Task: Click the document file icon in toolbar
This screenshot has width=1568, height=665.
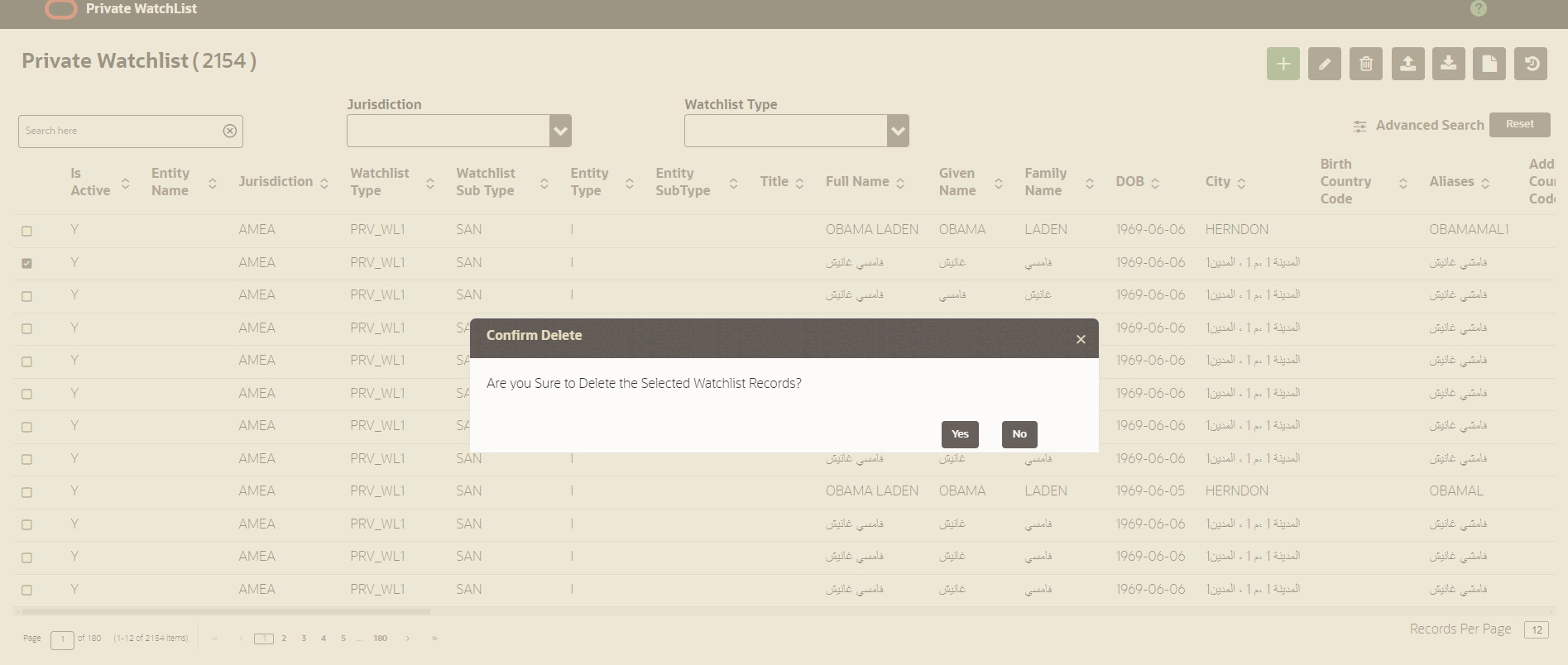Action: [1489, 64]
